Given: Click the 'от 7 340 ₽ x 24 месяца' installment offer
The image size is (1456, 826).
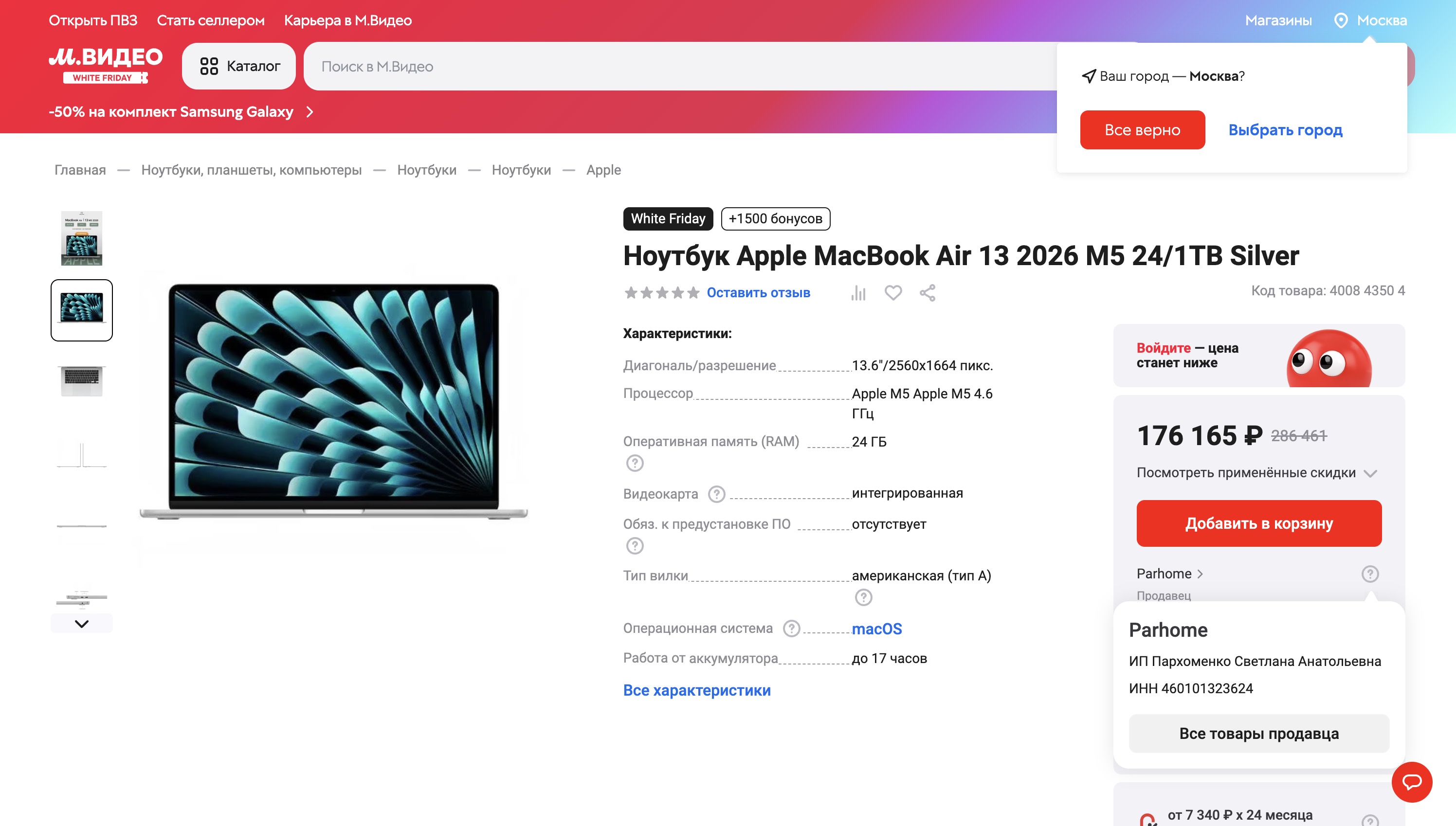Looking at the screenshot, I should click(1240, 815).
